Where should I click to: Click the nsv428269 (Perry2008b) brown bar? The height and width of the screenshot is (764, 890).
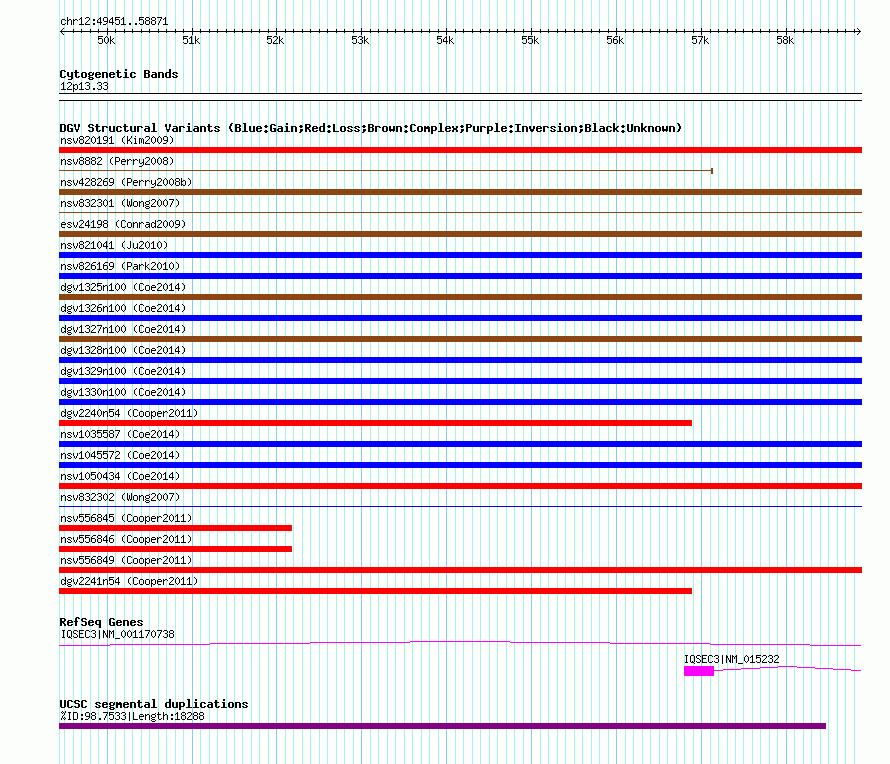(x=460, y=192)
